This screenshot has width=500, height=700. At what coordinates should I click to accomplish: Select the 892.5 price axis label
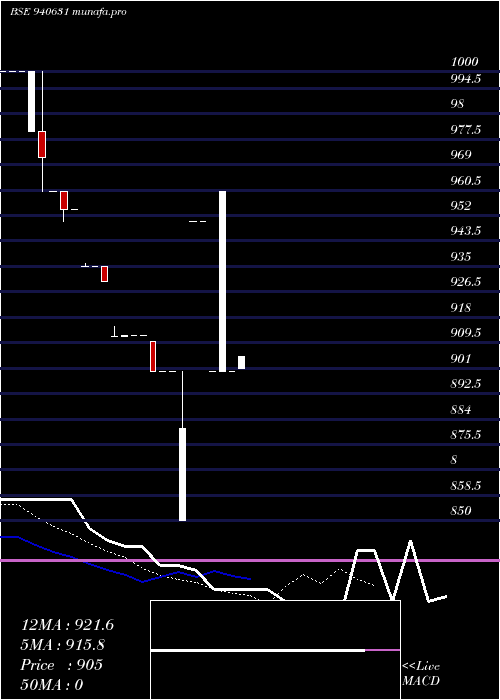466,383
